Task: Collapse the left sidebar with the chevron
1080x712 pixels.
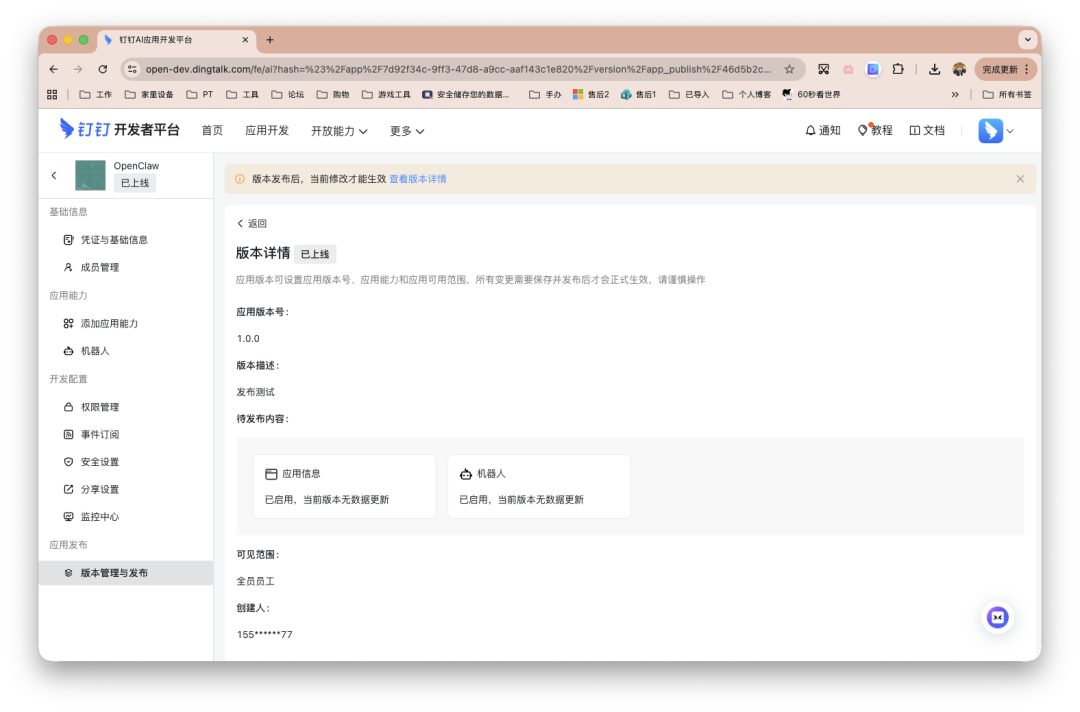Action: point(54,174)
